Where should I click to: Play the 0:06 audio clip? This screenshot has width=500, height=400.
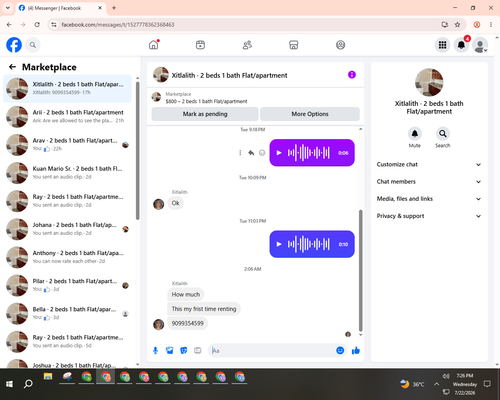[279, 153]
